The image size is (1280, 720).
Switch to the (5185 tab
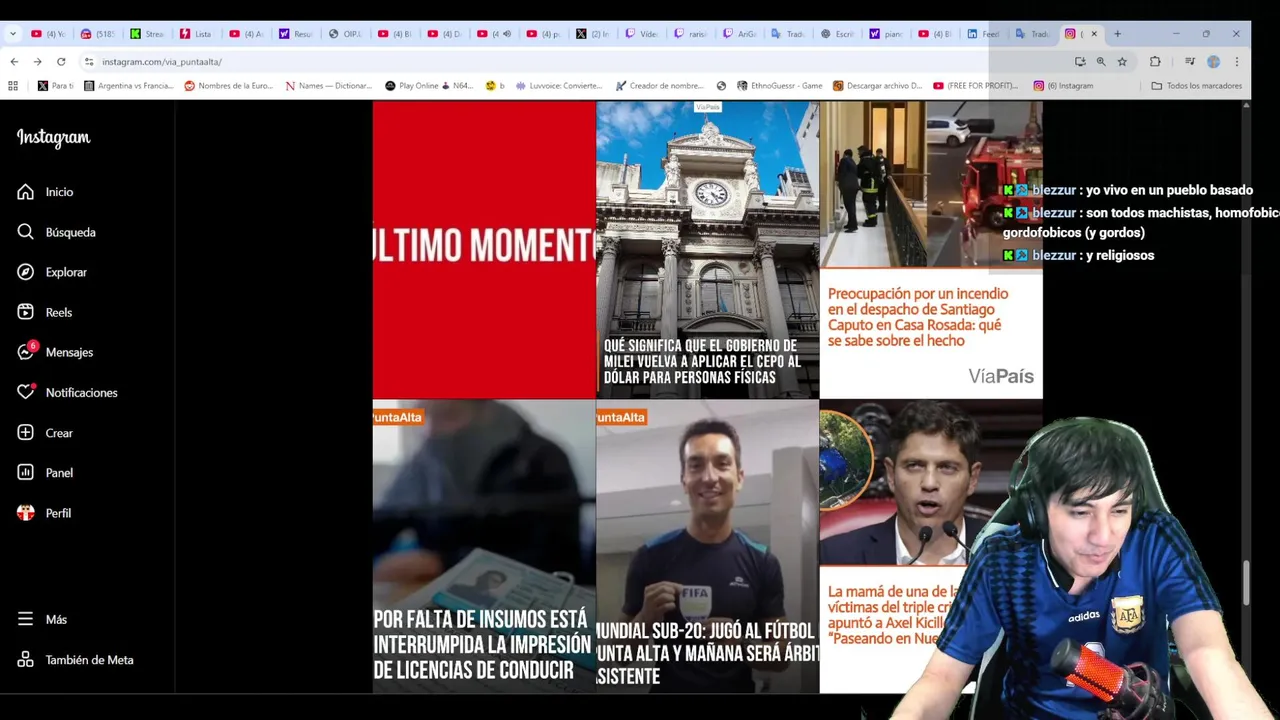pyautogui.click(x=98, y=34)
